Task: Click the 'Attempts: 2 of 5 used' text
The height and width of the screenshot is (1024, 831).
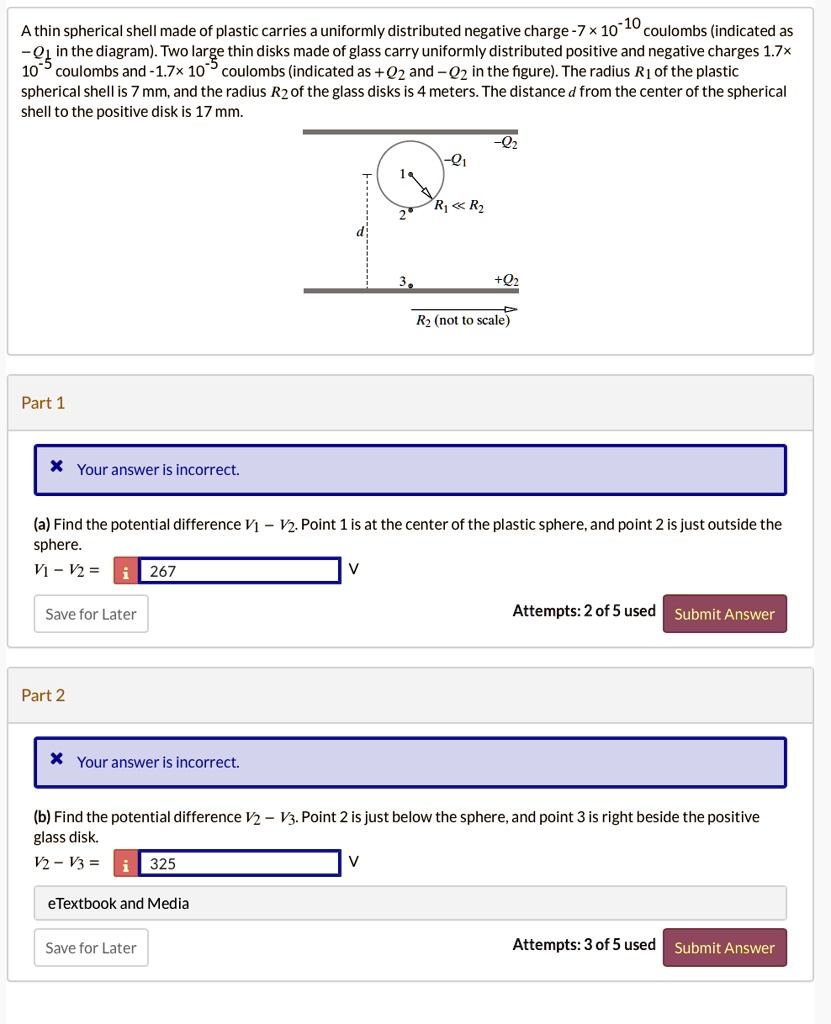Action: point(584,611)
